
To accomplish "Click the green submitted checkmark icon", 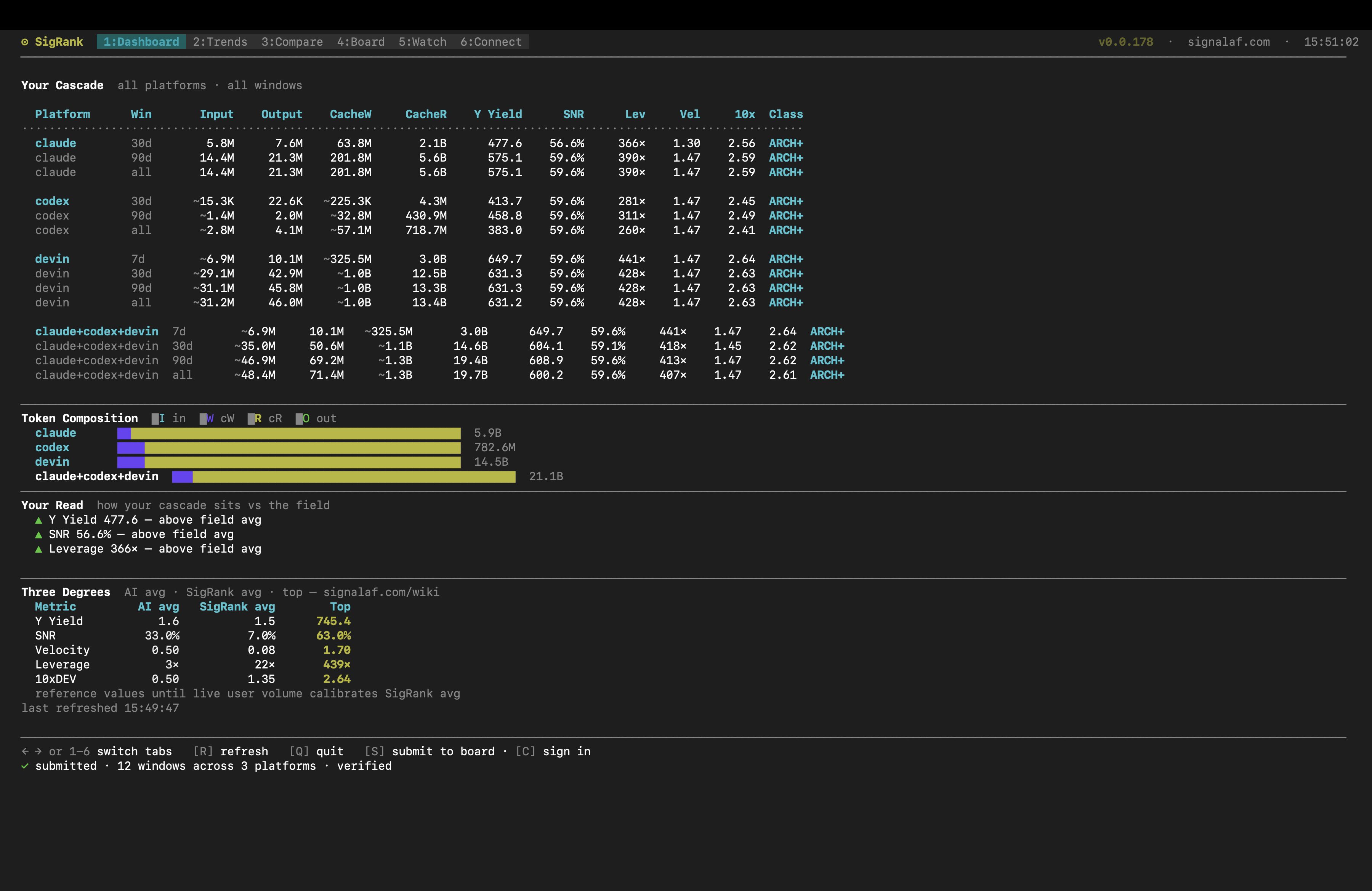I will [25, 766].
